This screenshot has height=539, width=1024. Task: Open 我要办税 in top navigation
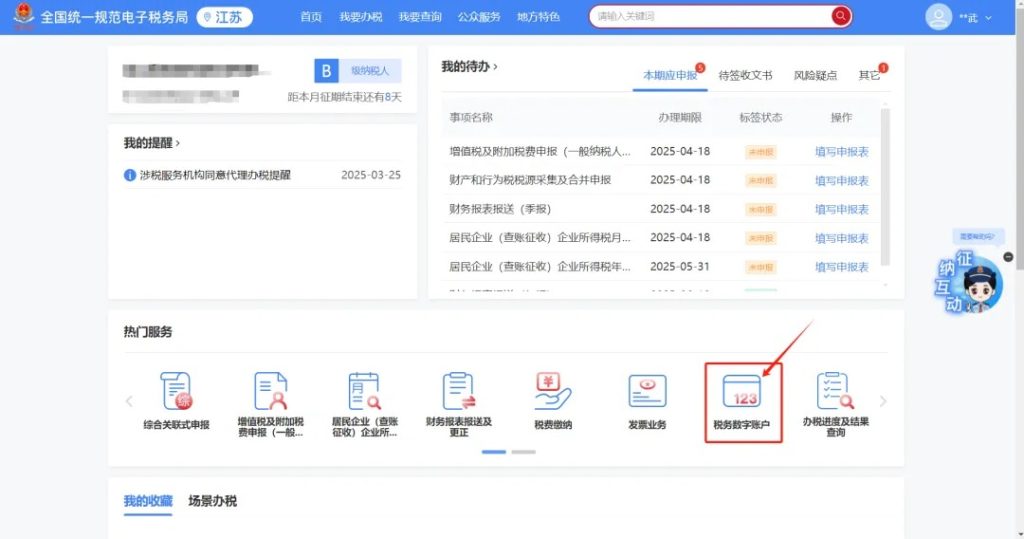(x=361, y=17)
